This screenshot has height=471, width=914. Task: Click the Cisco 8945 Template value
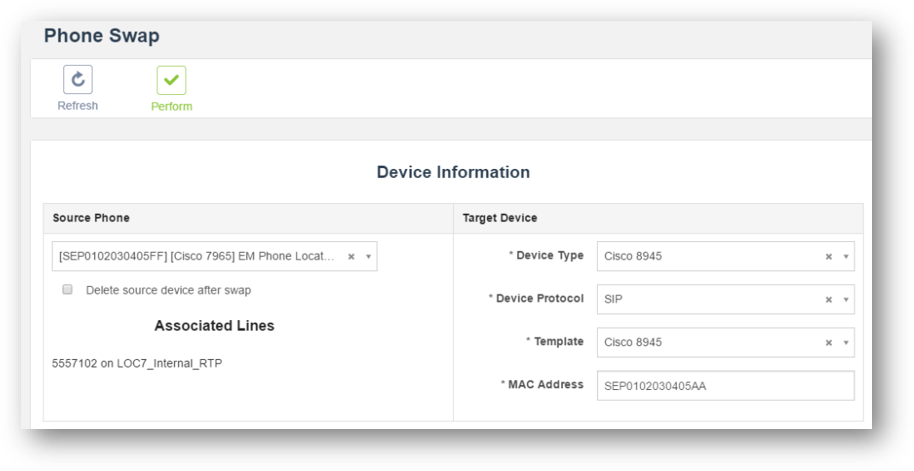coord(633,342)
